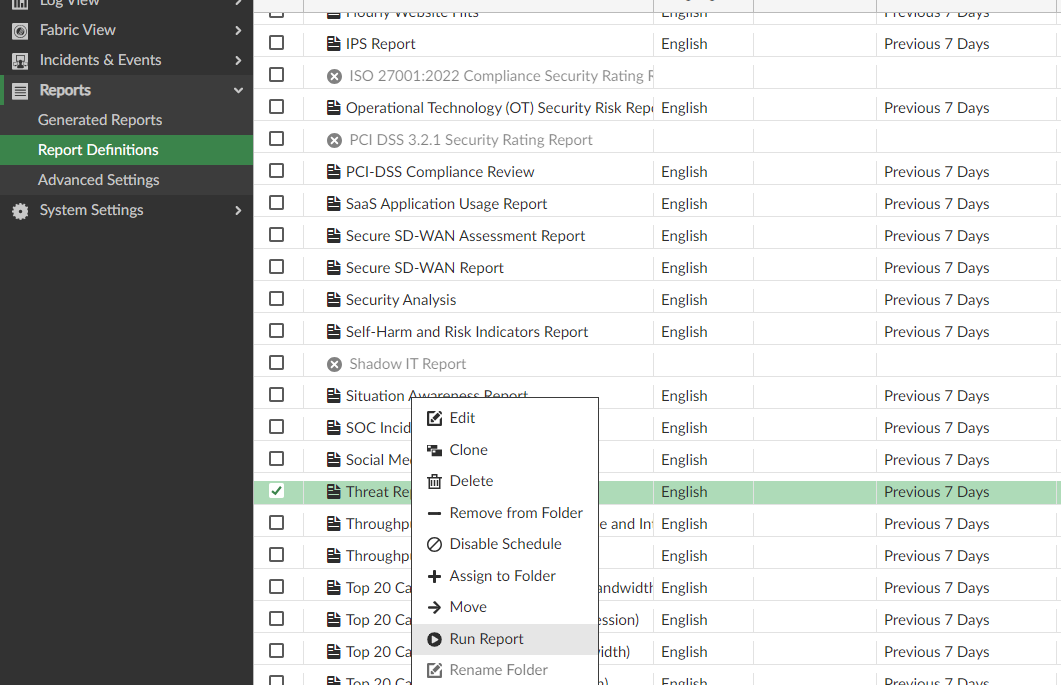Click the PCI-DSS Compliance Review document icon
Viewport: 1061px width, 685px height.
[334, 172]
